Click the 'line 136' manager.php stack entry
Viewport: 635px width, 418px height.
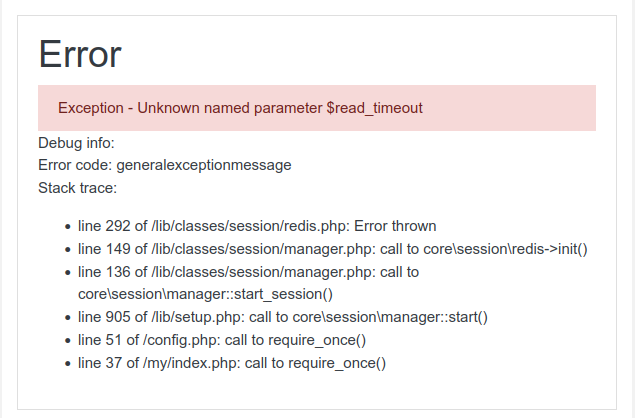click(248, 283)
